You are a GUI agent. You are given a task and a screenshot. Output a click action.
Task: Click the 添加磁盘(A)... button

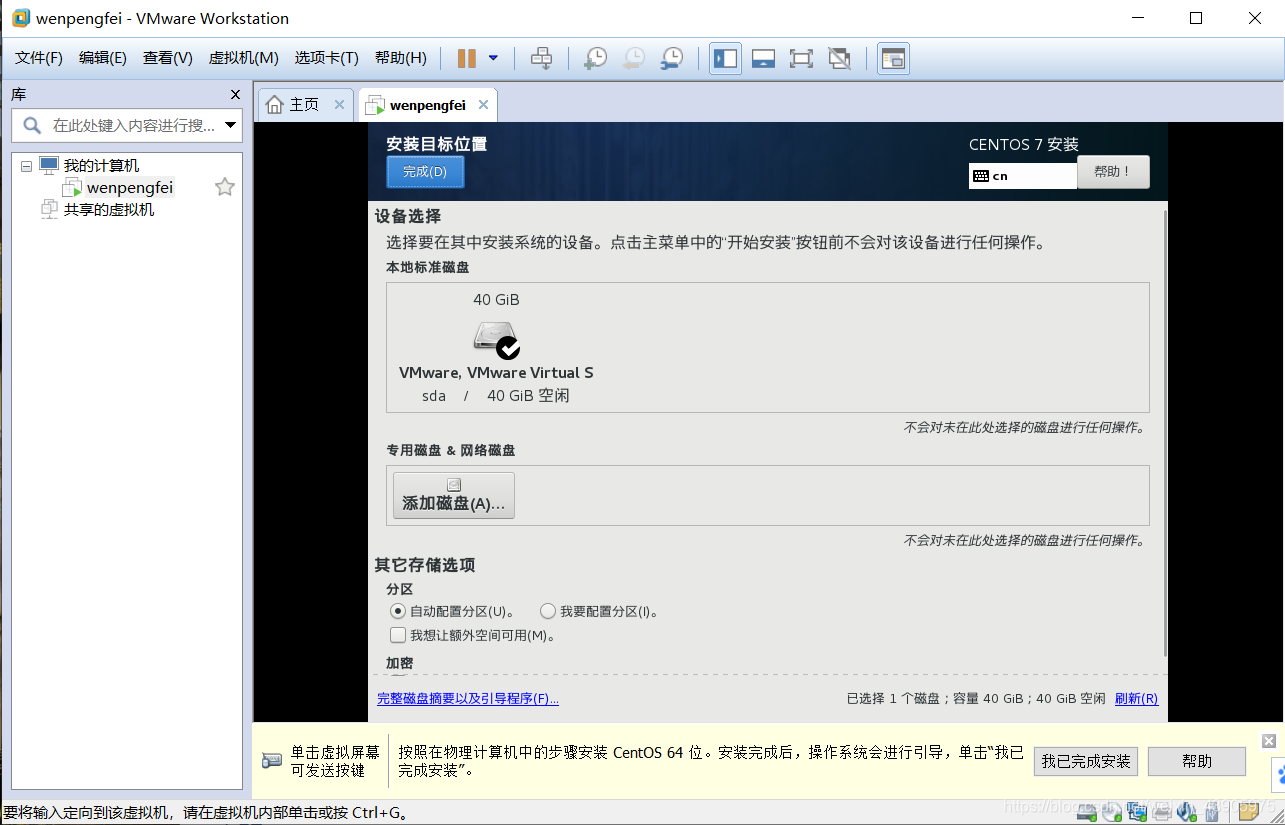click(x=454, y=496)
